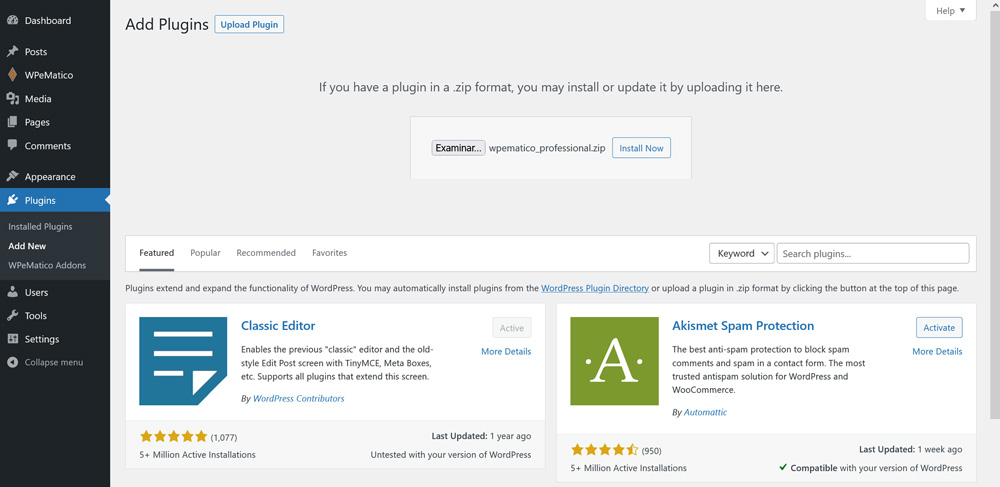The image size is (1000, 487).
Task: Click the Pages icon in sidebar
Action: tap(12, 122)
